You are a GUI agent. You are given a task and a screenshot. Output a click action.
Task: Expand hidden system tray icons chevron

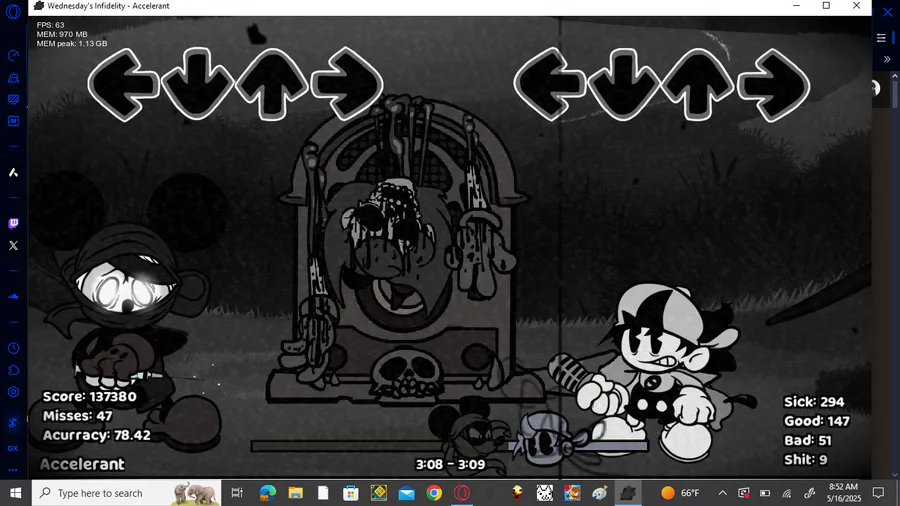[723, 493]
